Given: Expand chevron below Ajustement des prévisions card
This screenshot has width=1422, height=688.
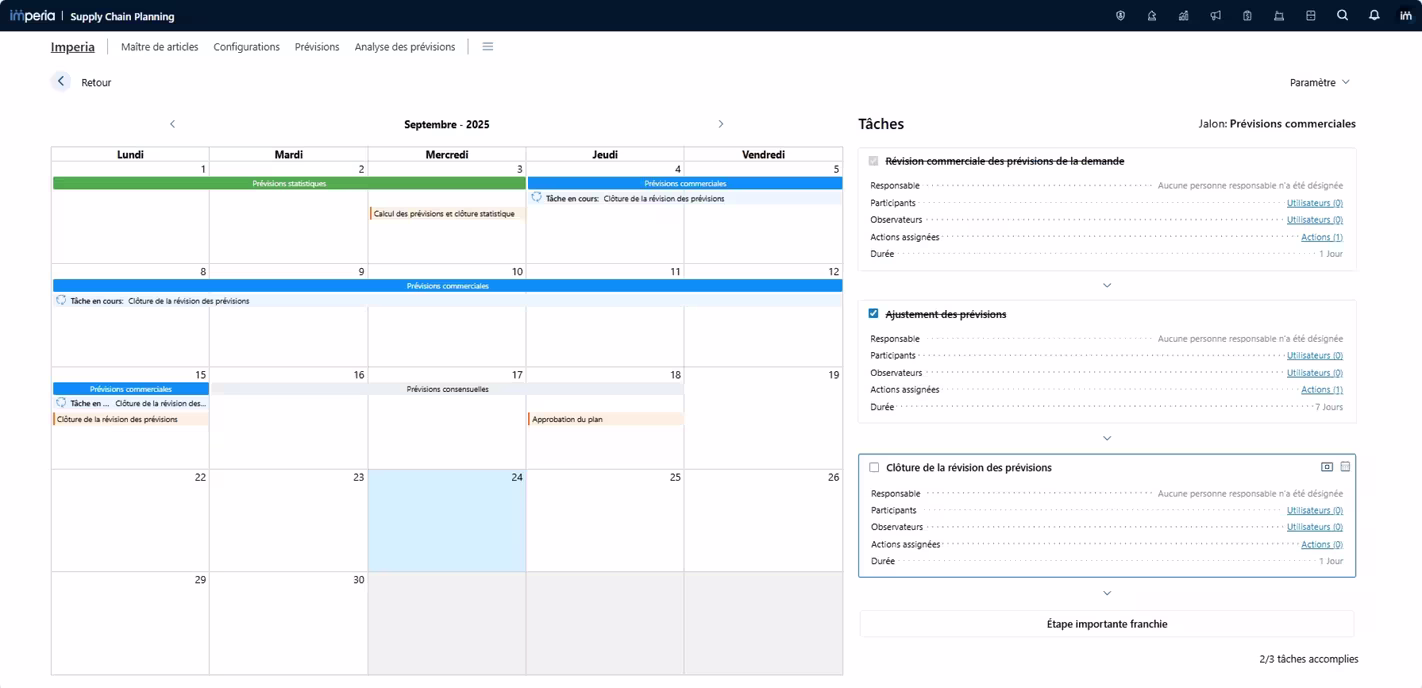Looking at the screenshot, I should [1106, 438].
